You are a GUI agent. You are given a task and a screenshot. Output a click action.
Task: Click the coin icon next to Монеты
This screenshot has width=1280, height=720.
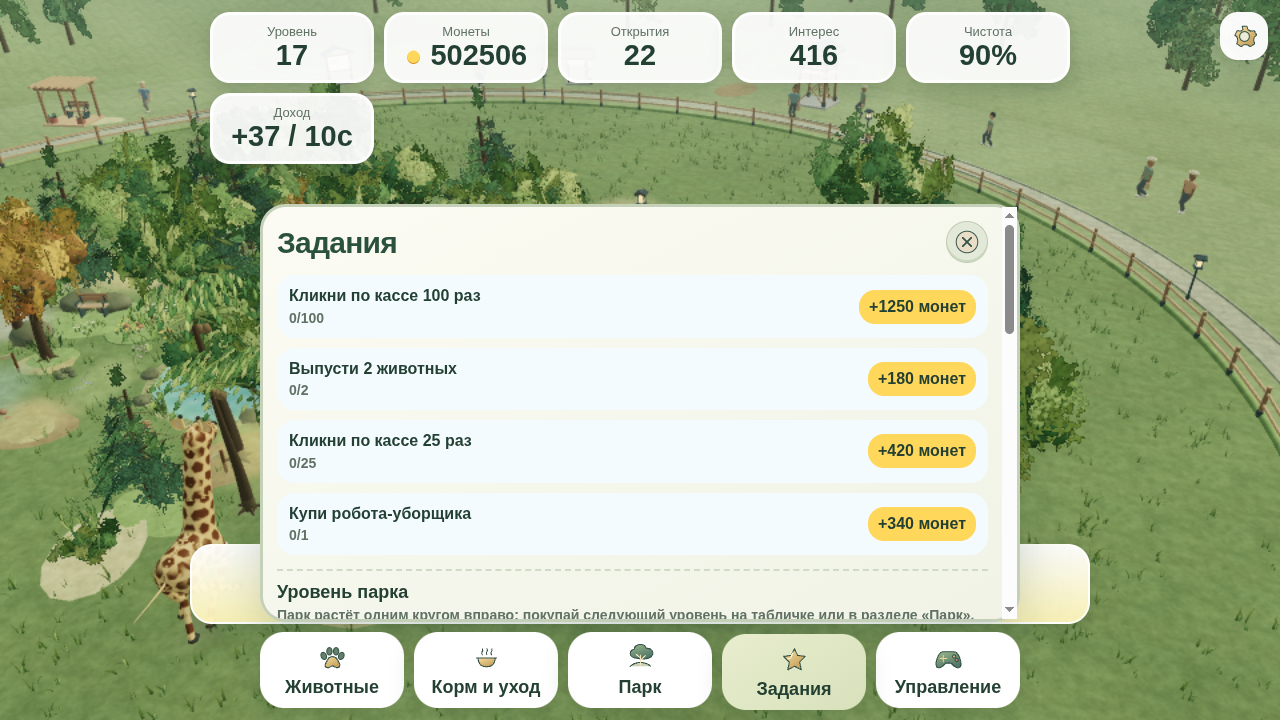coord(413,57)
